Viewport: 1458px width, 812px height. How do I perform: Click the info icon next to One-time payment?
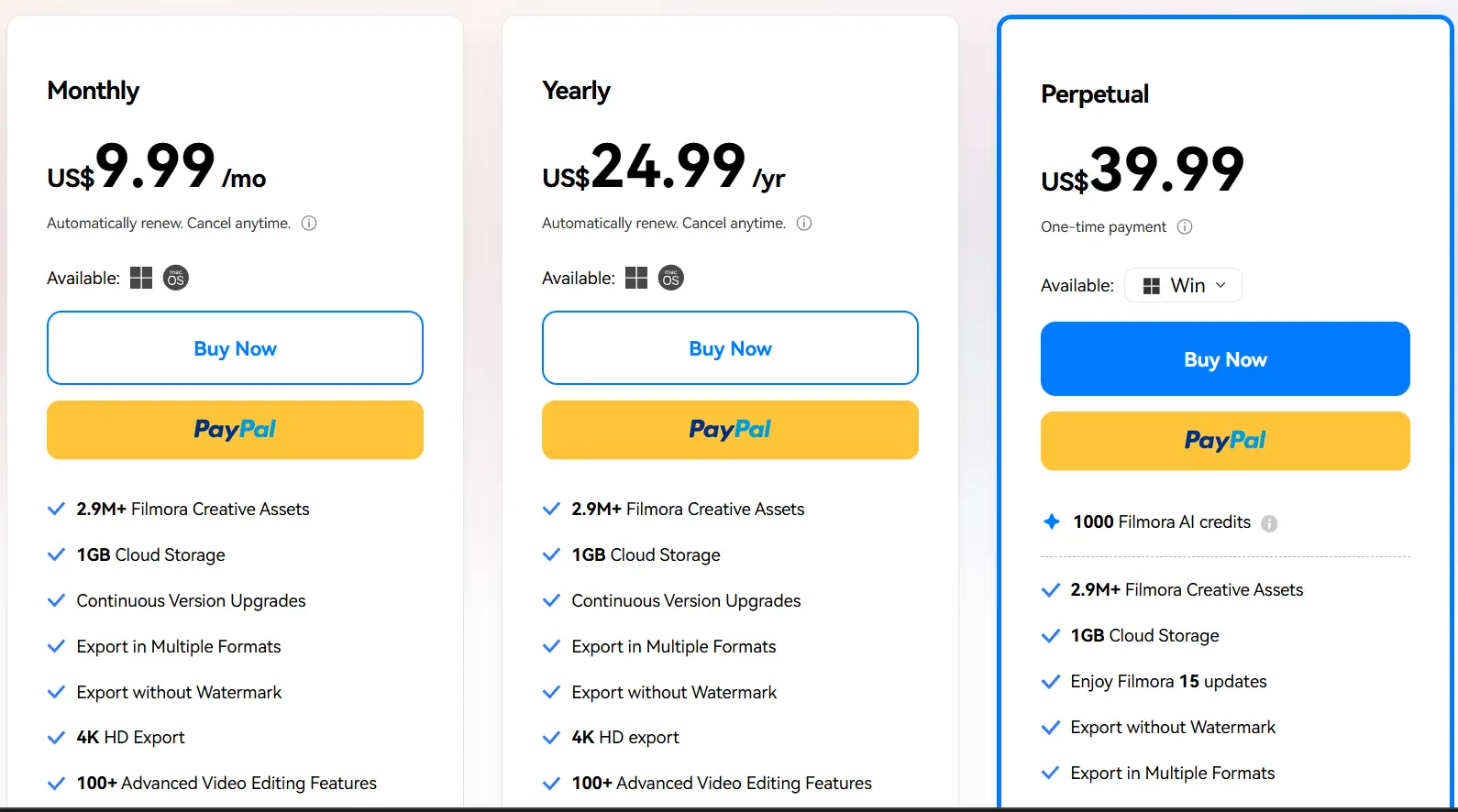(1185, 227)
